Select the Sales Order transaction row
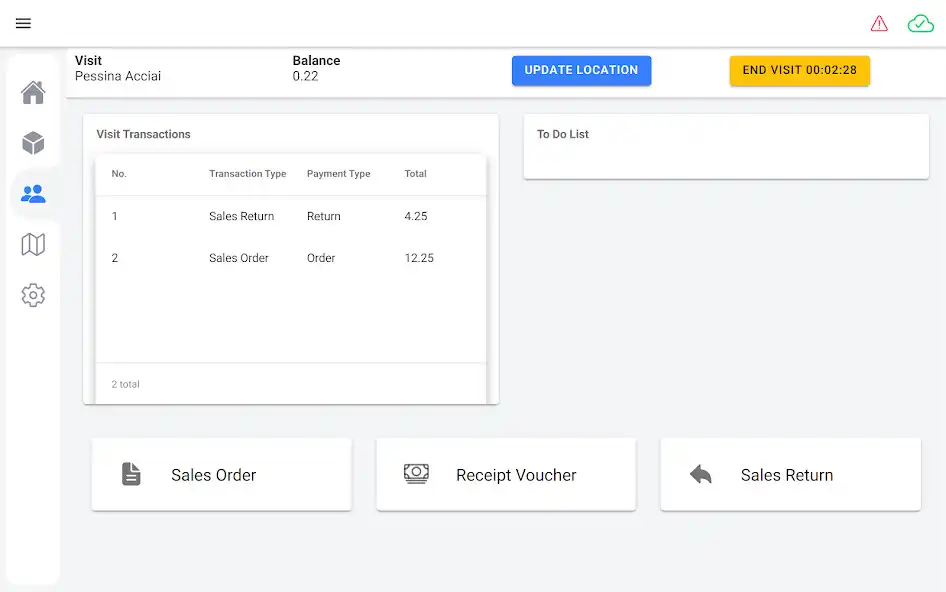946x592 pixels. (290, 258)
